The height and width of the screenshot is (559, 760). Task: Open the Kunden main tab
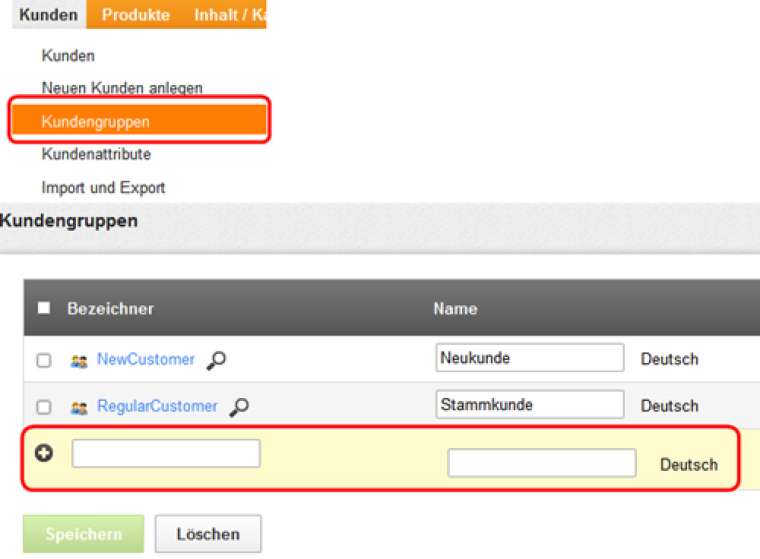[47, 15]
